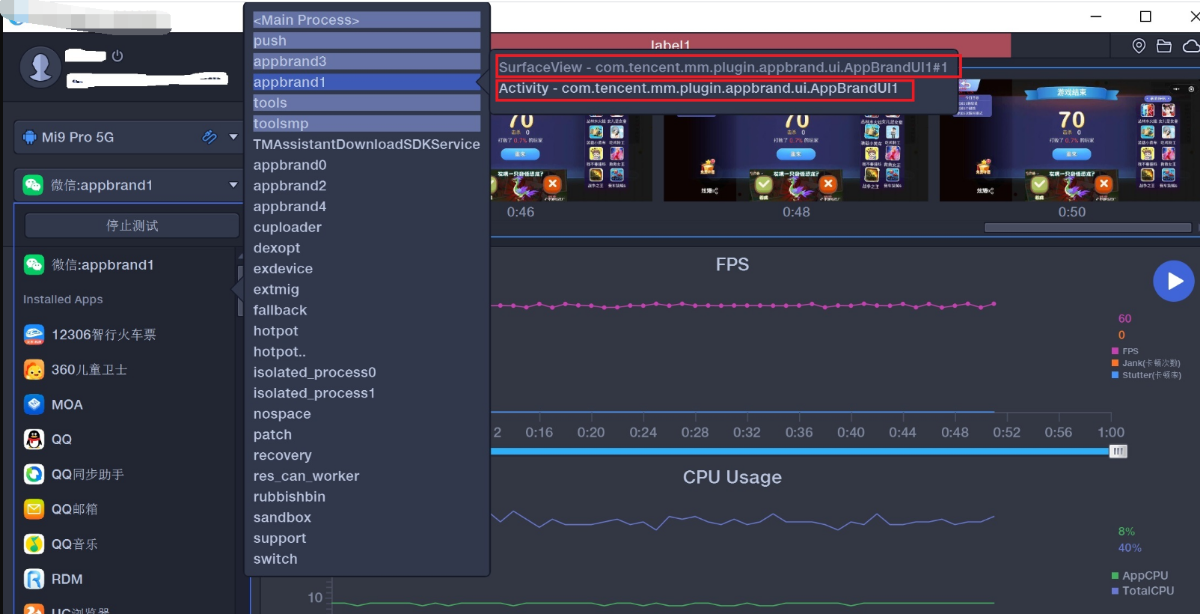
Task: Select the appbrand3 process entry
Action: pyautogui.click(x=367, y=61)
